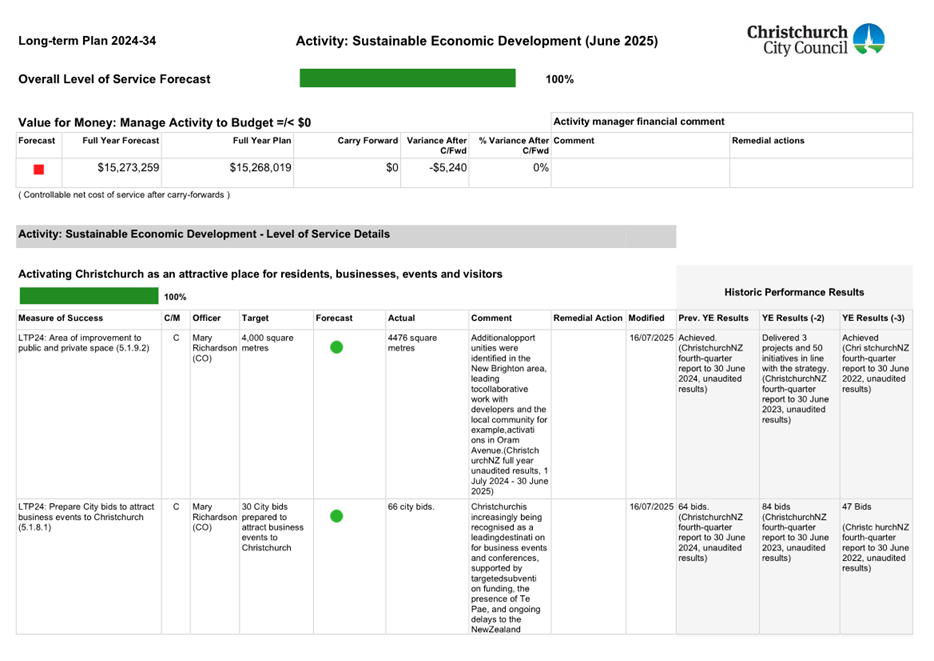The image size is (934, 661).
Task: Select the Overall Level of Service Forecast indicator
Action: (x=407, y=78)
